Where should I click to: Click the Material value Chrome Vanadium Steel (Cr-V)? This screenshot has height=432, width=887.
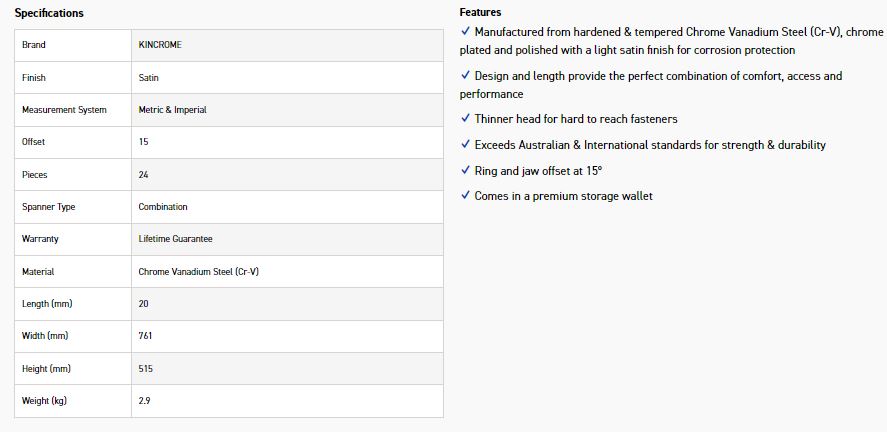199,272
